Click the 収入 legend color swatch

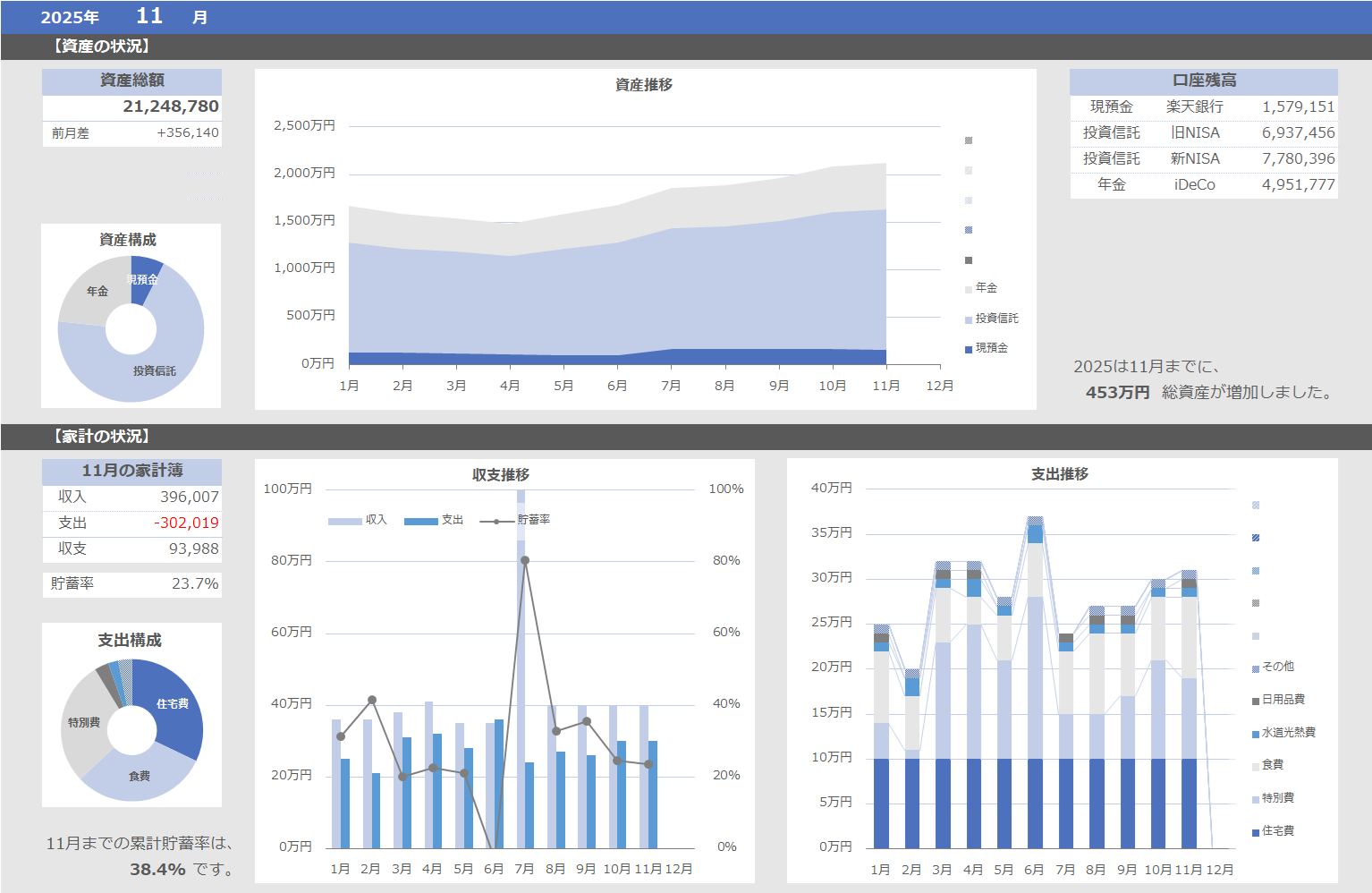click(344, 521)
